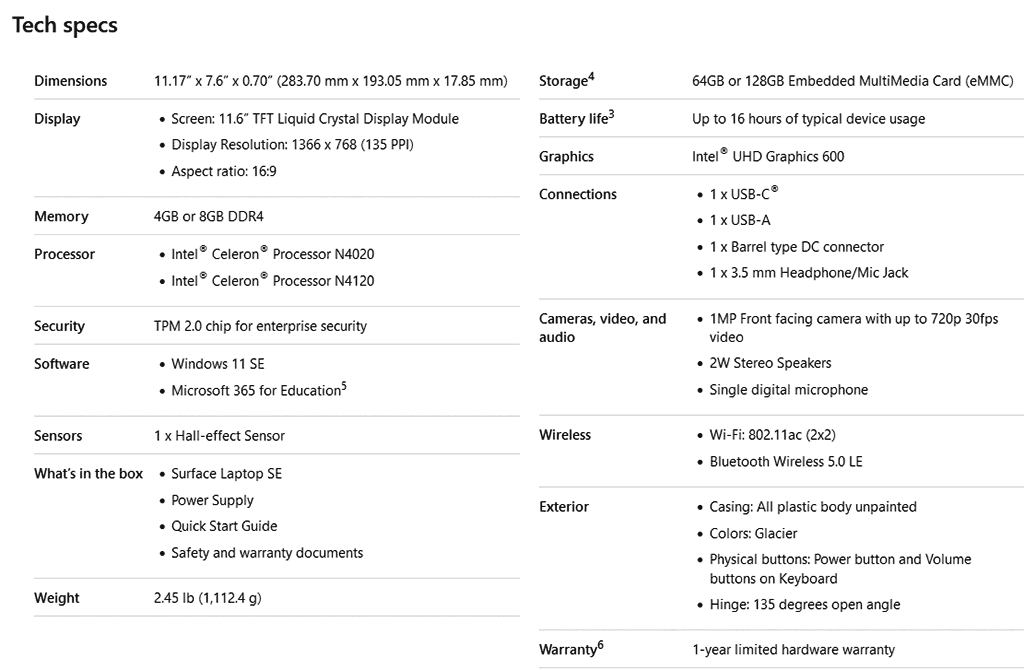Select the Bluetooth Wireless 5.0 LE entry
This screenshot has width=1024, height=670.
(x=785, y=462)
